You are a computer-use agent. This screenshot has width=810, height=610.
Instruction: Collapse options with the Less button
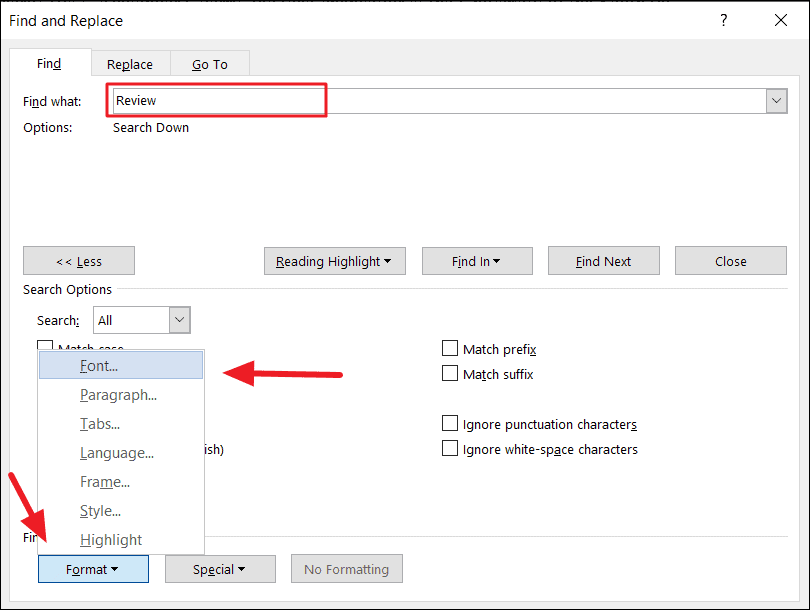[x=79, y=261]
